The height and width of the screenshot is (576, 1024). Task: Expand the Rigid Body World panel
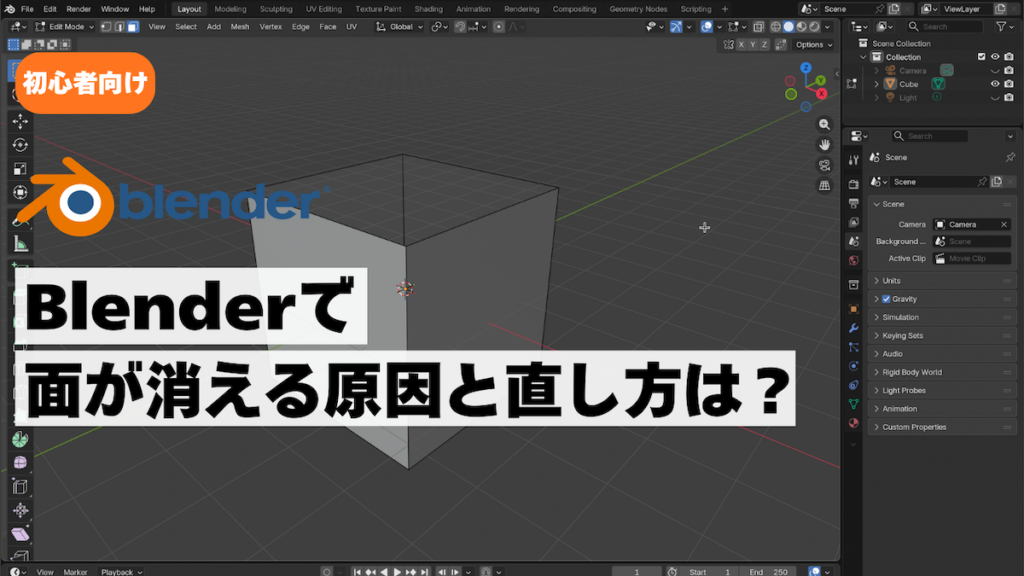point(911,372)
